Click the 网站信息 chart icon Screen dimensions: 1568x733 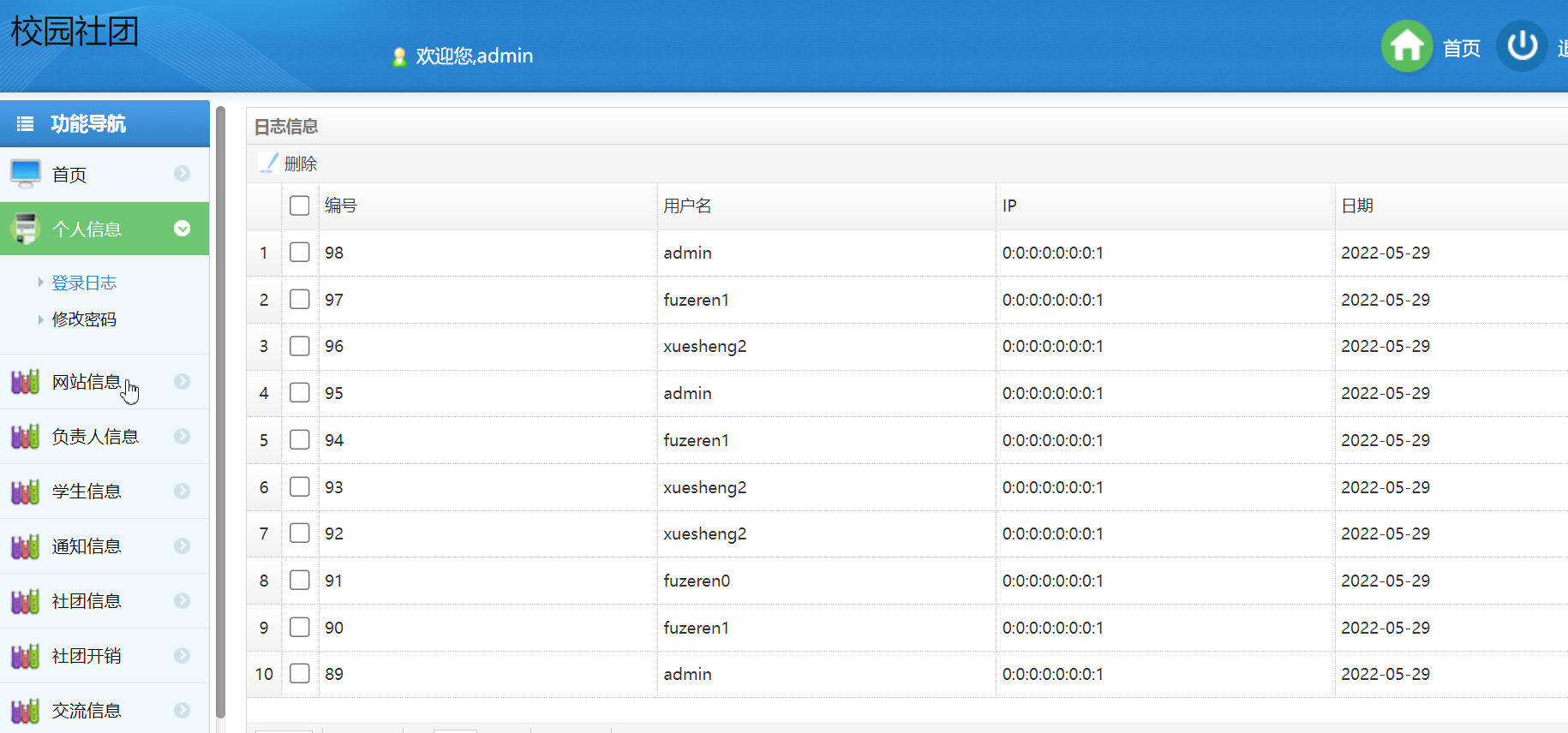(x=26, y=381)
